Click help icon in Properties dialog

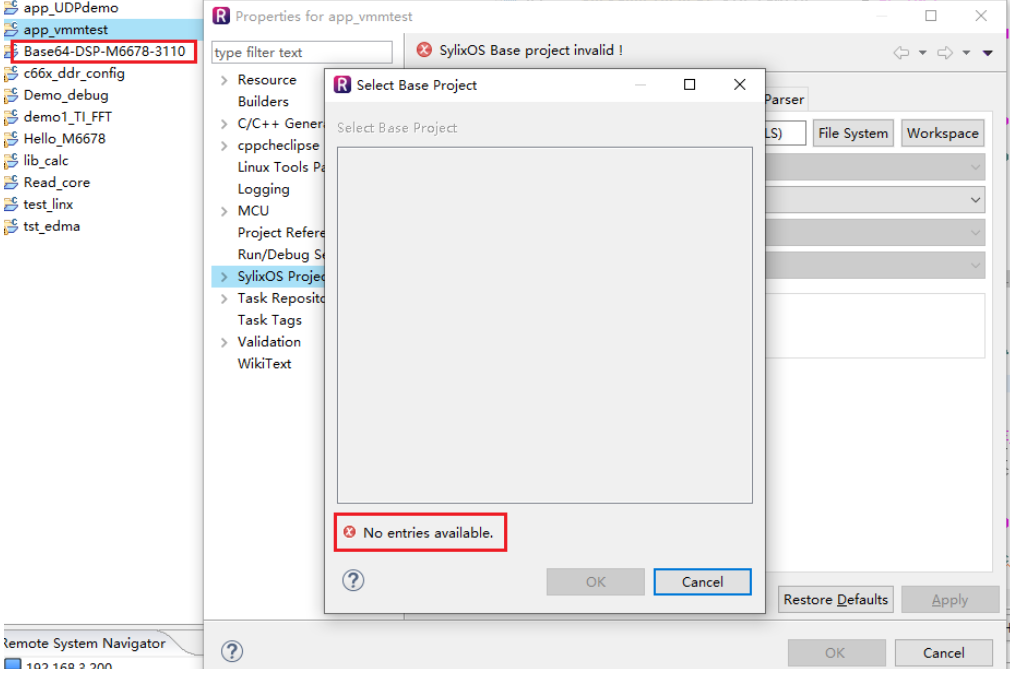232,651
